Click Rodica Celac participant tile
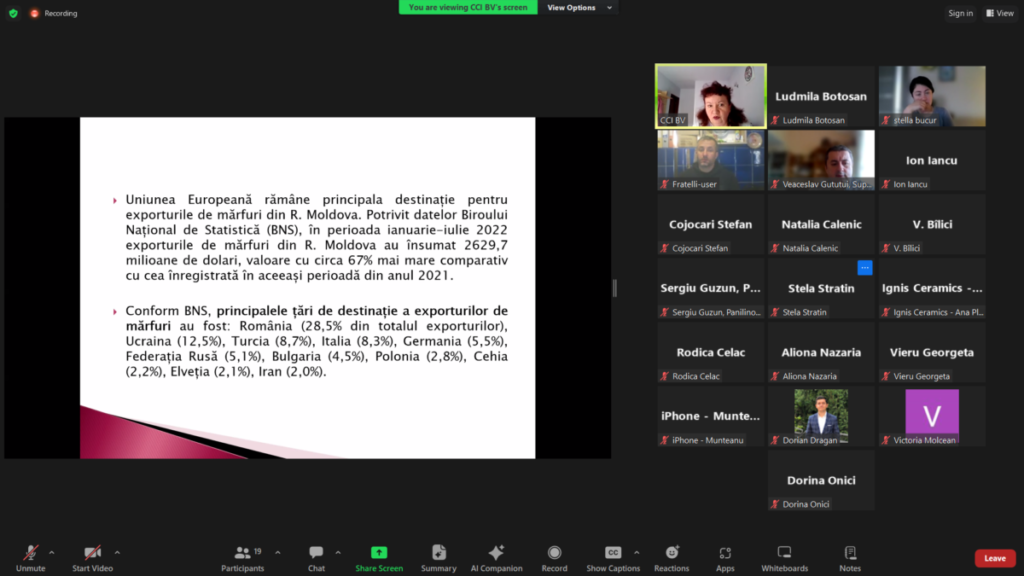Screen dimensions: 1024x576 click(x=711, y=352)
